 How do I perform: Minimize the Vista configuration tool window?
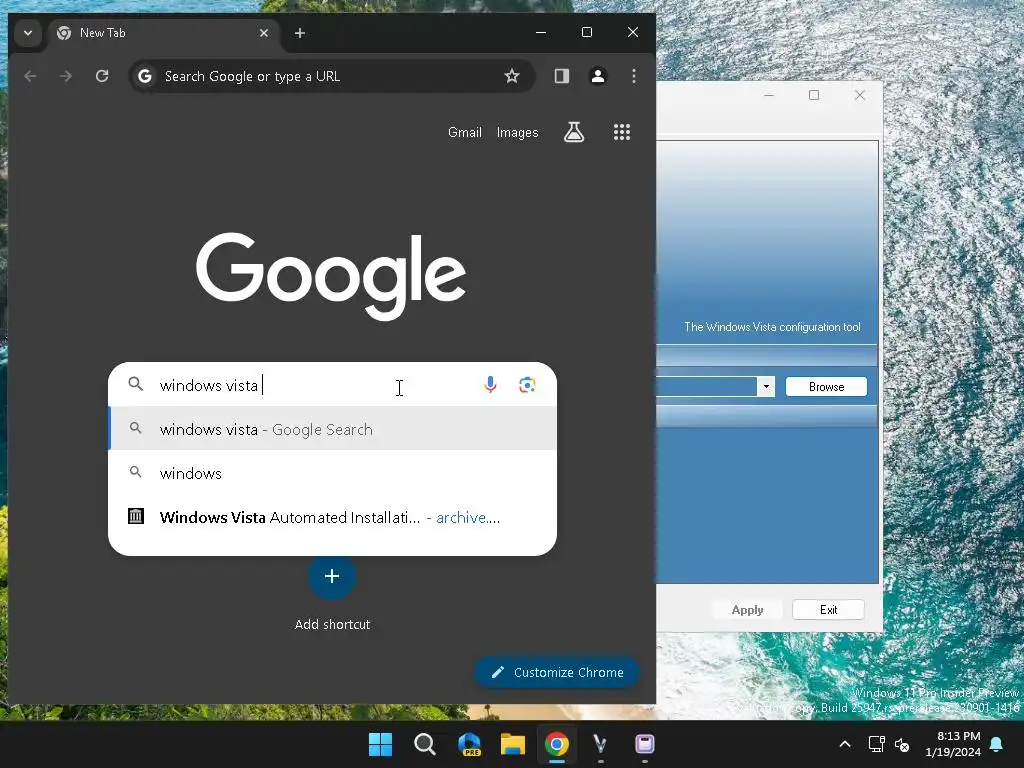pyautogui.click(x=769, y=95)
